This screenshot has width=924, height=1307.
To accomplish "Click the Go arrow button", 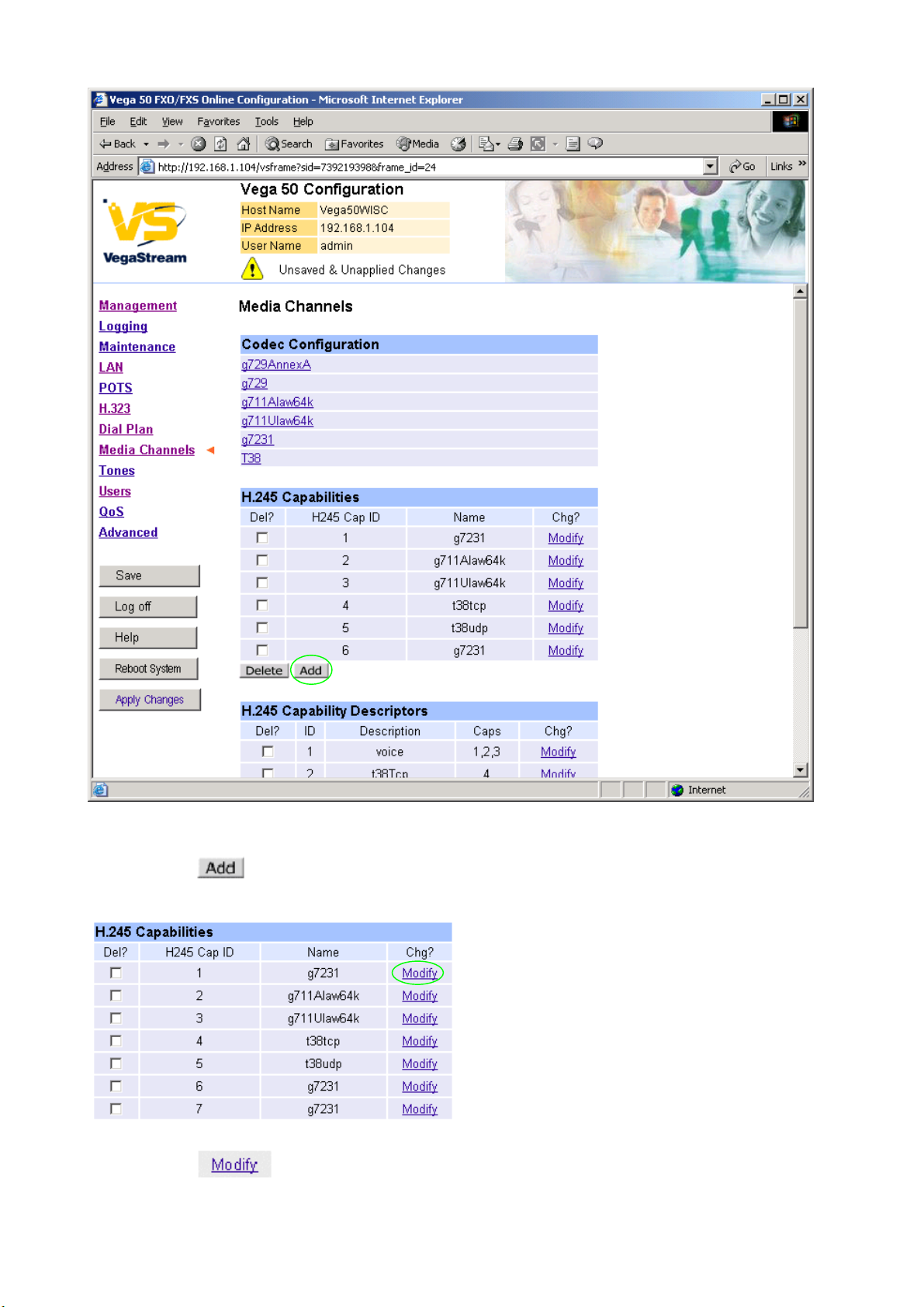I will pos(742,167).
